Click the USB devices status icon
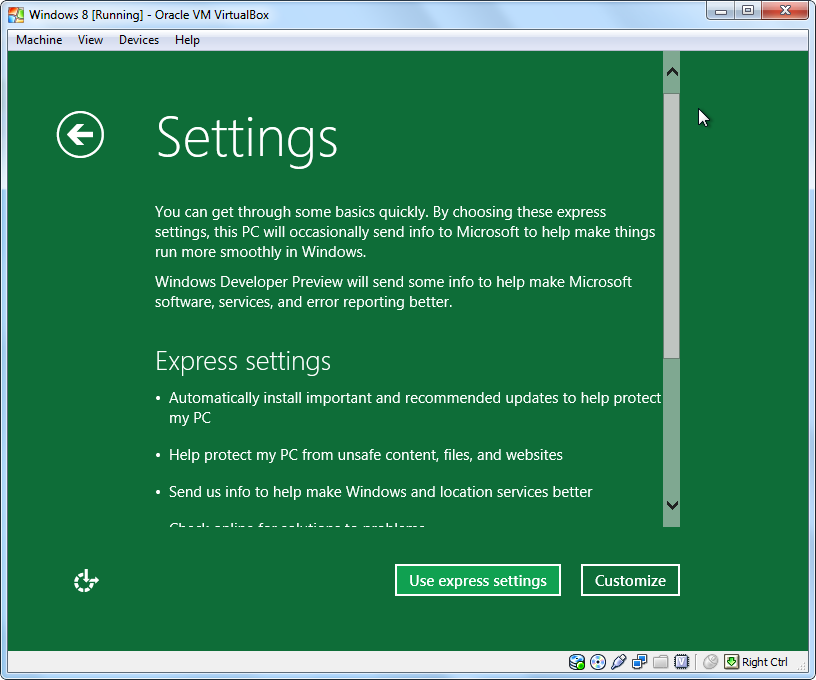This screenshot has width=816, height=680. click(618, 662)
